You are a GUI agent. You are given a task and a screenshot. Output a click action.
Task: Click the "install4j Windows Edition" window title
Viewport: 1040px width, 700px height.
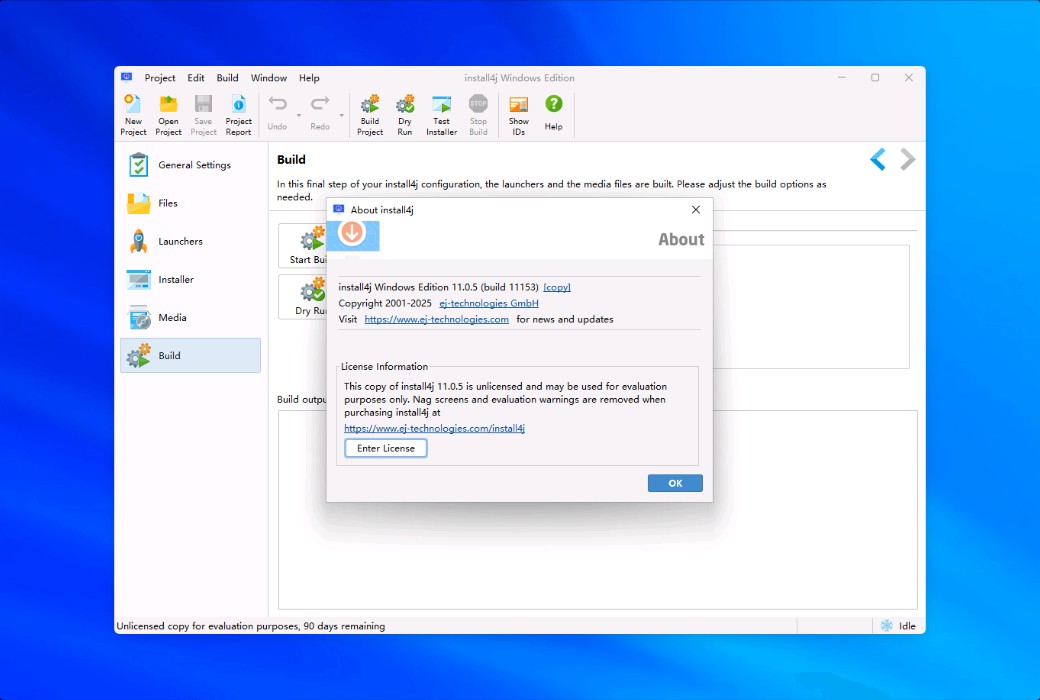(519, 78)
